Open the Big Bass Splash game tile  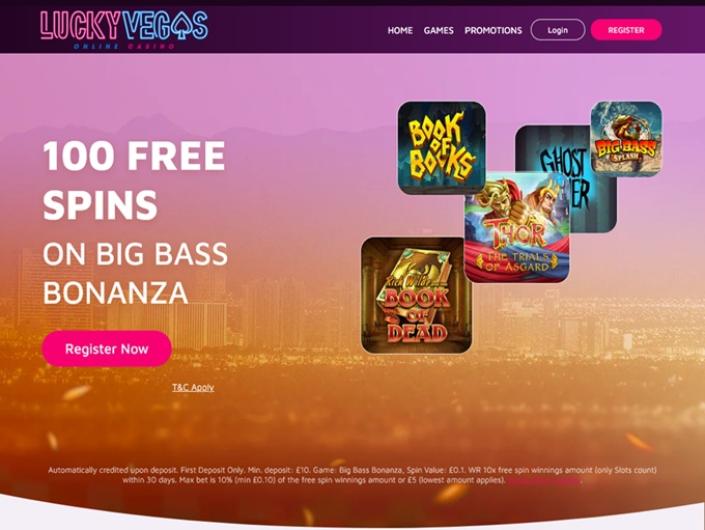point(626,139)
